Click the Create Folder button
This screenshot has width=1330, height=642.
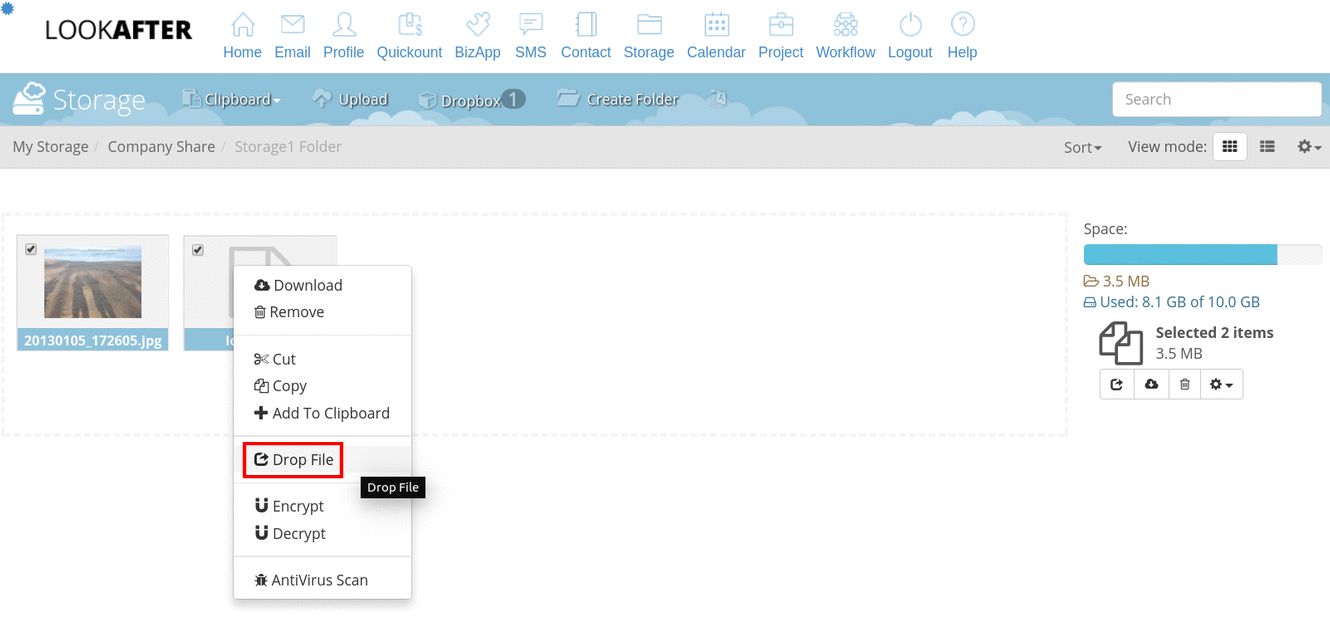pos(618,99)
